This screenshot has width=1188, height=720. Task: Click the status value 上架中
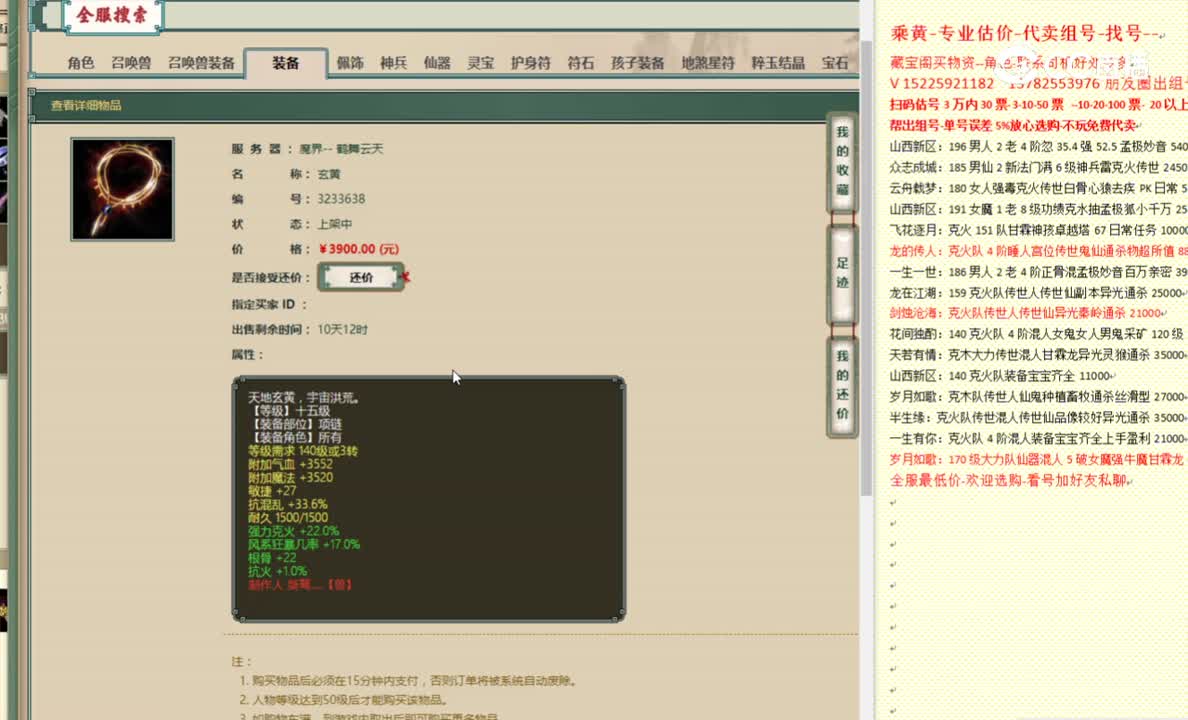point(335,224)
